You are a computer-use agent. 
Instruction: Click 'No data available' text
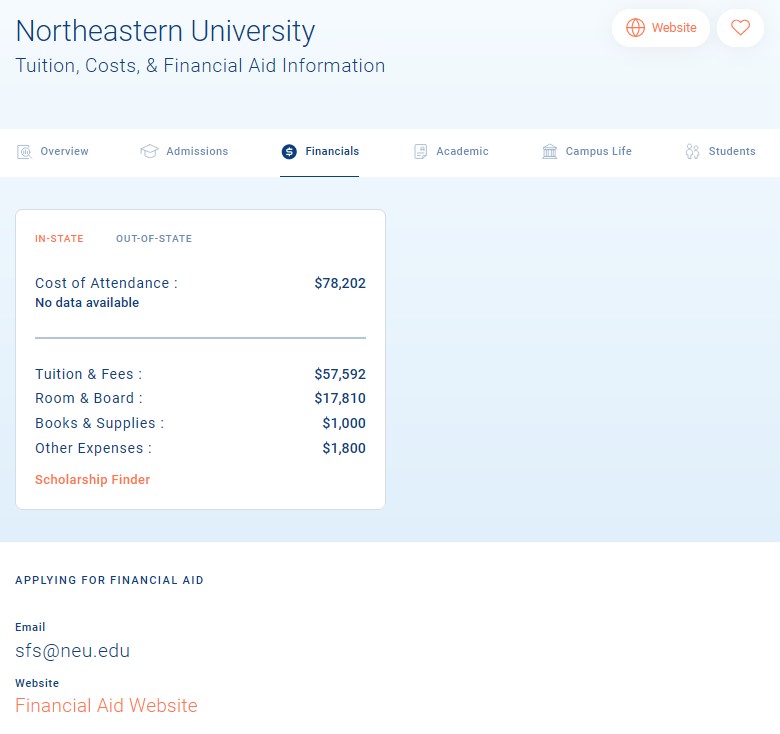[x=87, y=302]
